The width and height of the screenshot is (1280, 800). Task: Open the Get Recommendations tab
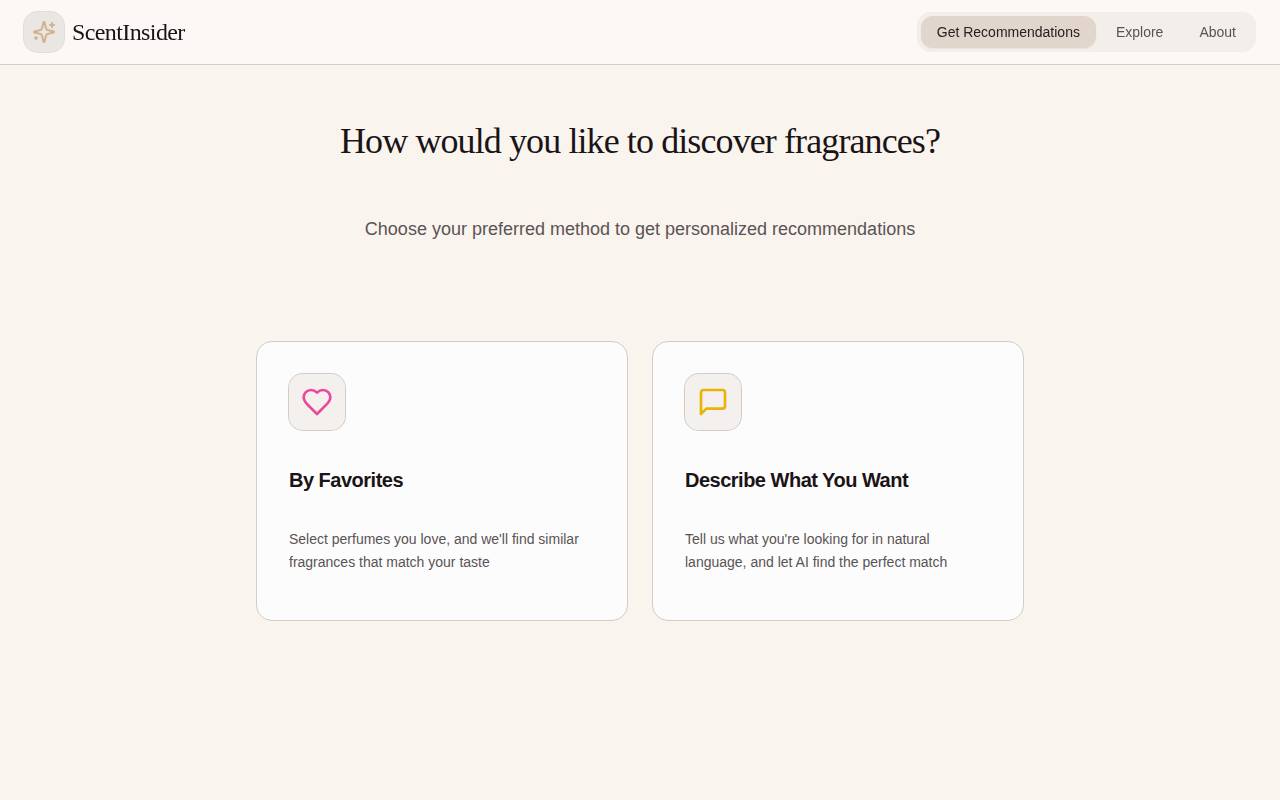coord(1008,32)
